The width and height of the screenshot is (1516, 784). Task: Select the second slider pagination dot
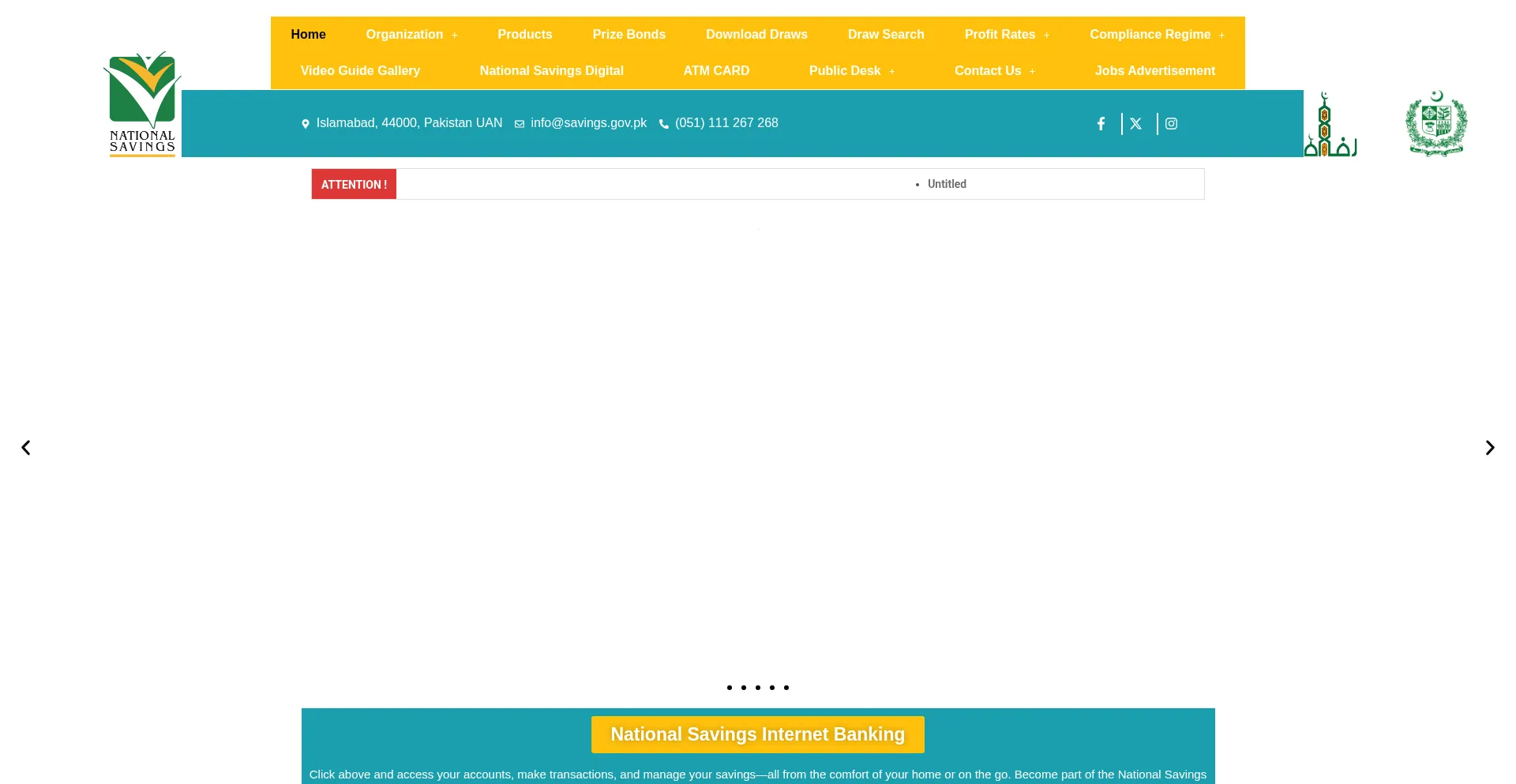(x=744, y=688)
